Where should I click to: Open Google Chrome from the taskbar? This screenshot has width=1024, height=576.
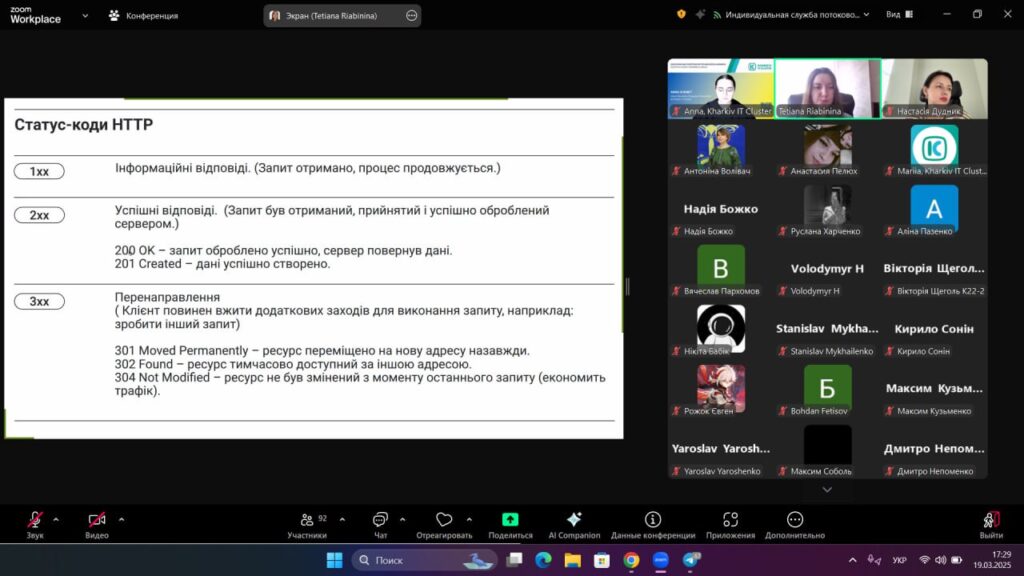tap(631, 560)
